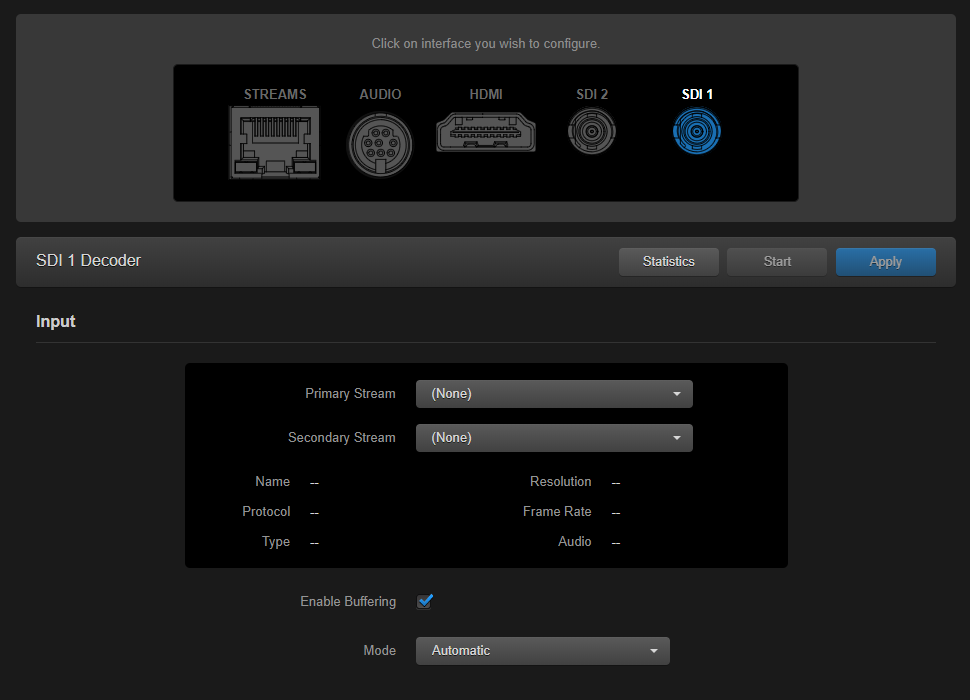Click the HDMI connector icon
This screenshot has height=700, width=970.
486,131
